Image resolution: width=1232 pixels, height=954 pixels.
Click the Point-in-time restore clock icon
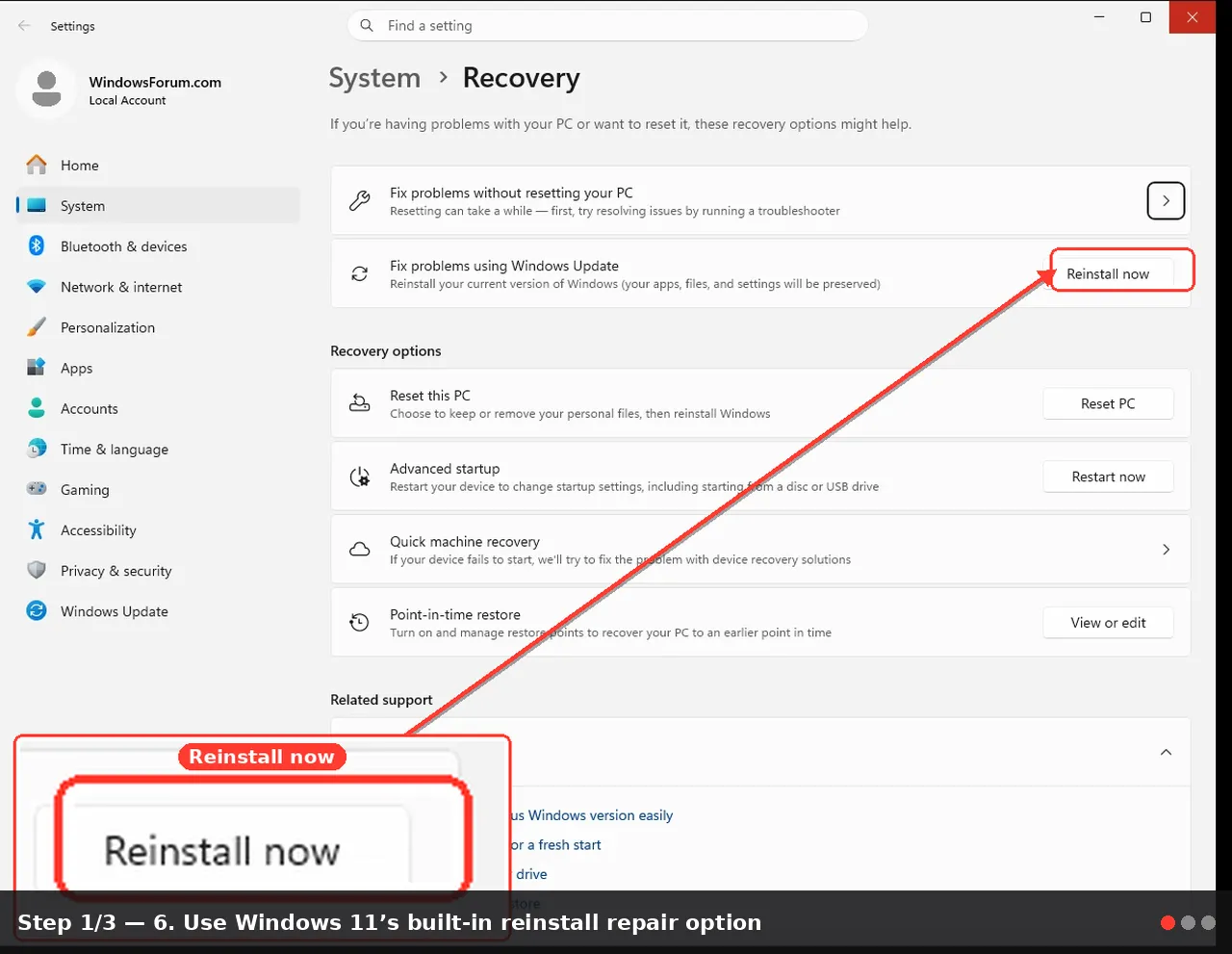pyautogui.click(x=360, y=623)
